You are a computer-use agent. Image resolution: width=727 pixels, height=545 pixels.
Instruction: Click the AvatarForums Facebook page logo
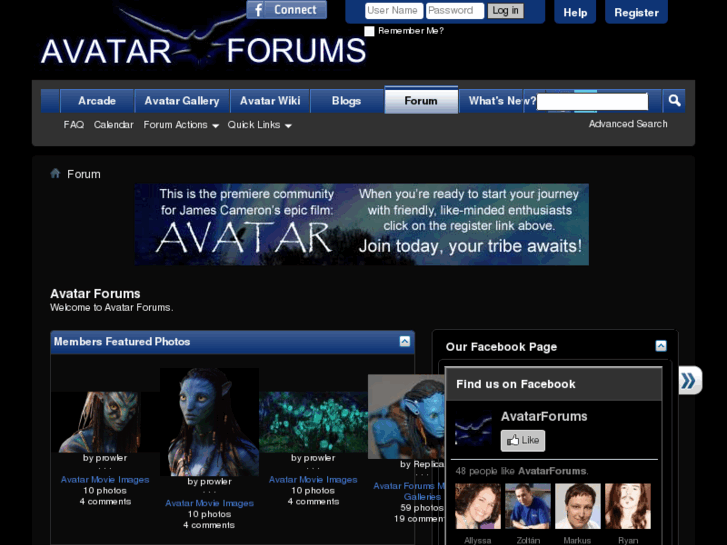(x=473, y=427)
